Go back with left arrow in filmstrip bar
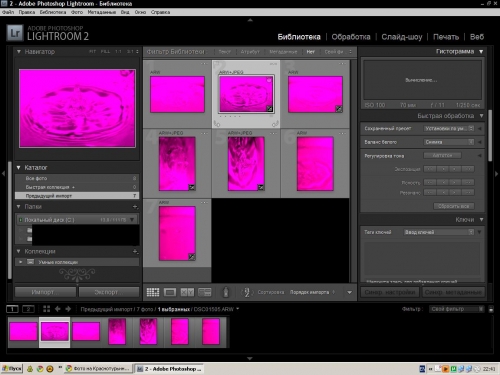Viewport: 500px width, 375px height. 58,309
